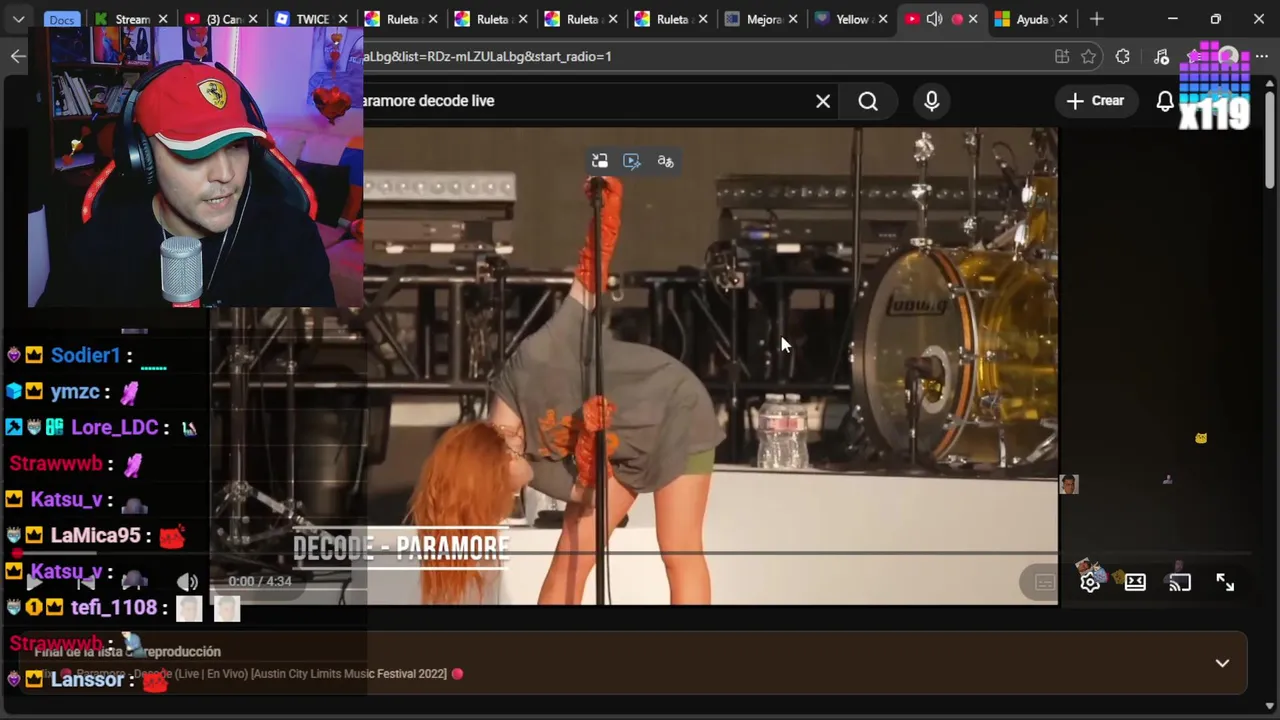Click chat username LaMica95
The width and height of the screenshot is (1280, 720).
pos(95,535)
